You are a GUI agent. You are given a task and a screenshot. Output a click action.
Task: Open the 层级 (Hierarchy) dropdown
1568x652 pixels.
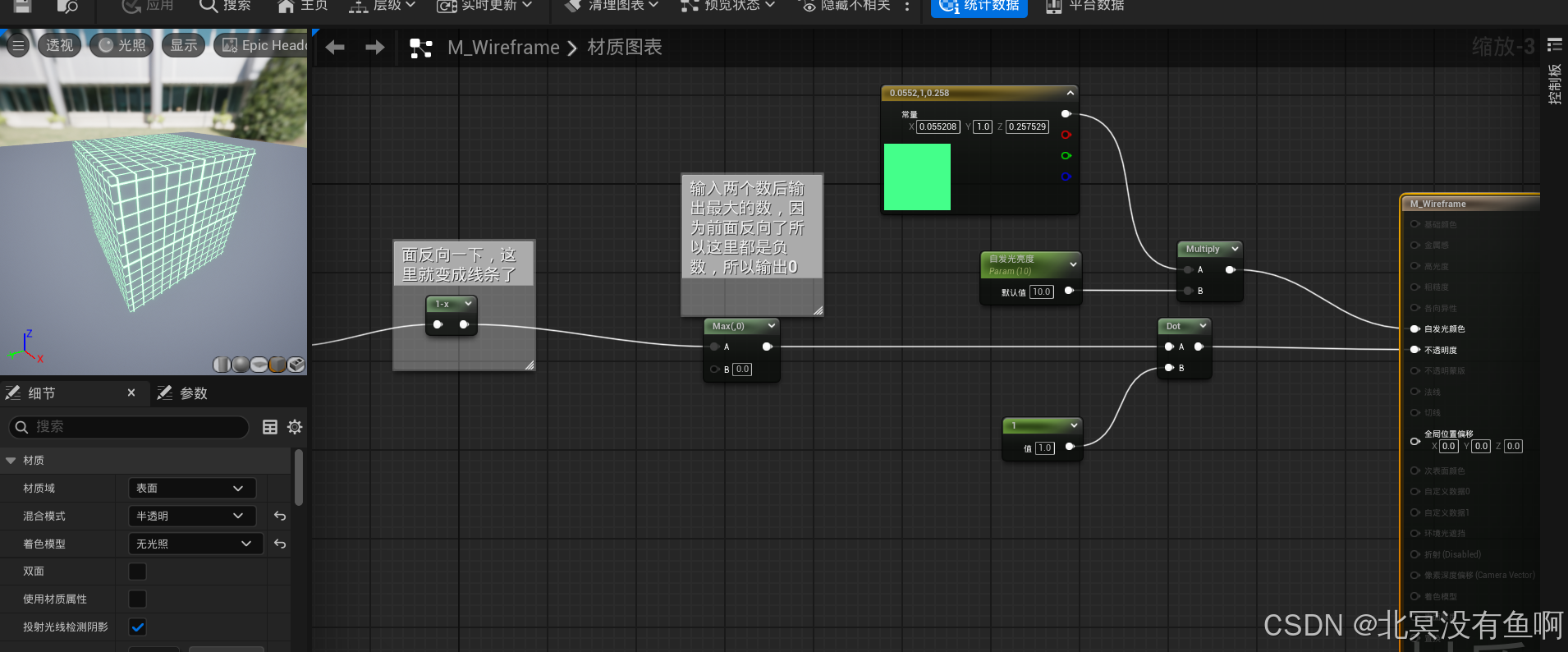pyautogui.click(x=382, y=5)
